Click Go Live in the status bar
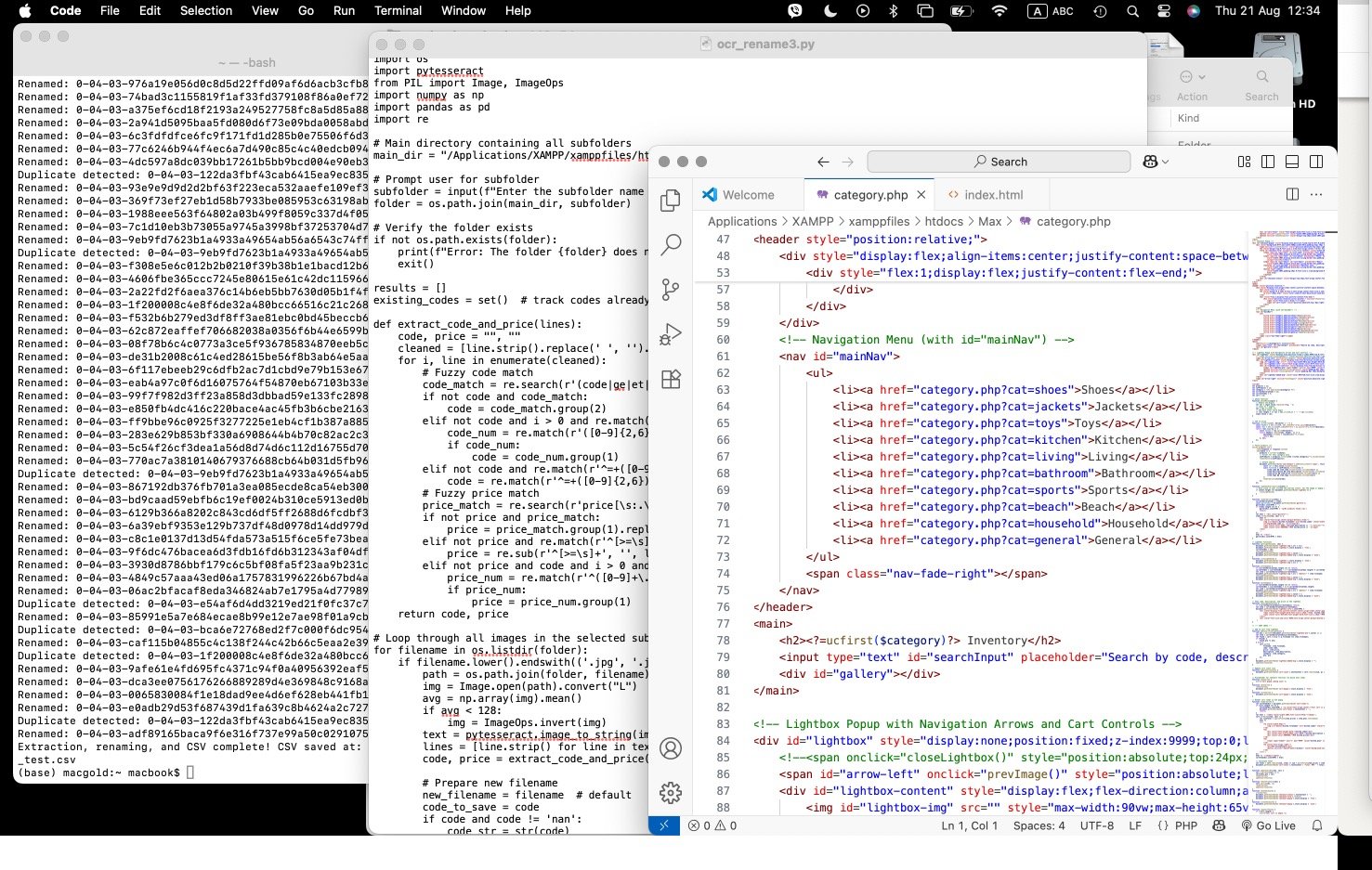This screenshot has width=1372, height=870. tap(1268, 825)
